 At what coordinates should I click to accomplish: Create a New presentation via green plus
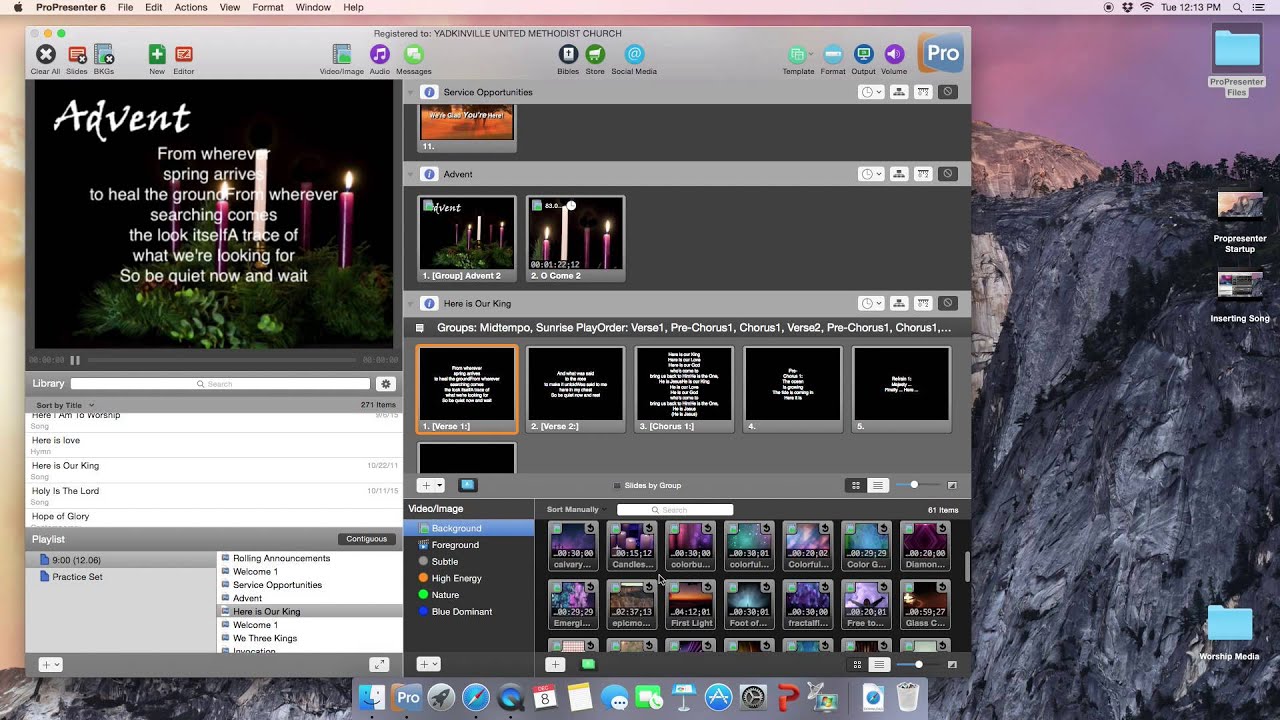pyautogui.click(x=157, y=55)
